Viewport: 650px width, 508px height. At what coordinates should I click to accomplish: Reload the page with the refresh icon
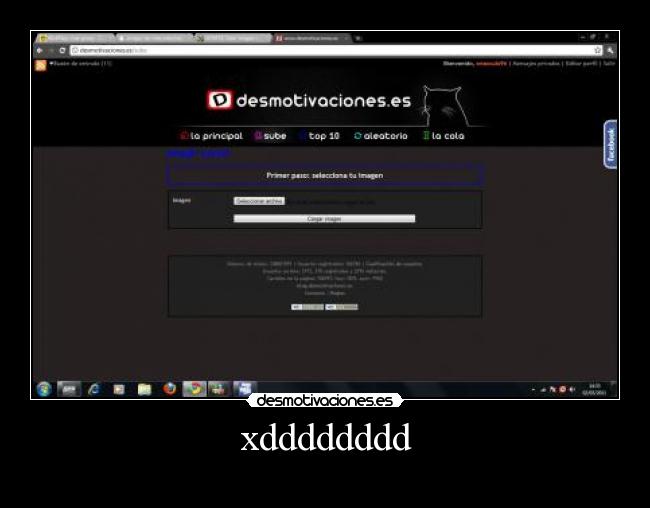click(x=62, y=50)
